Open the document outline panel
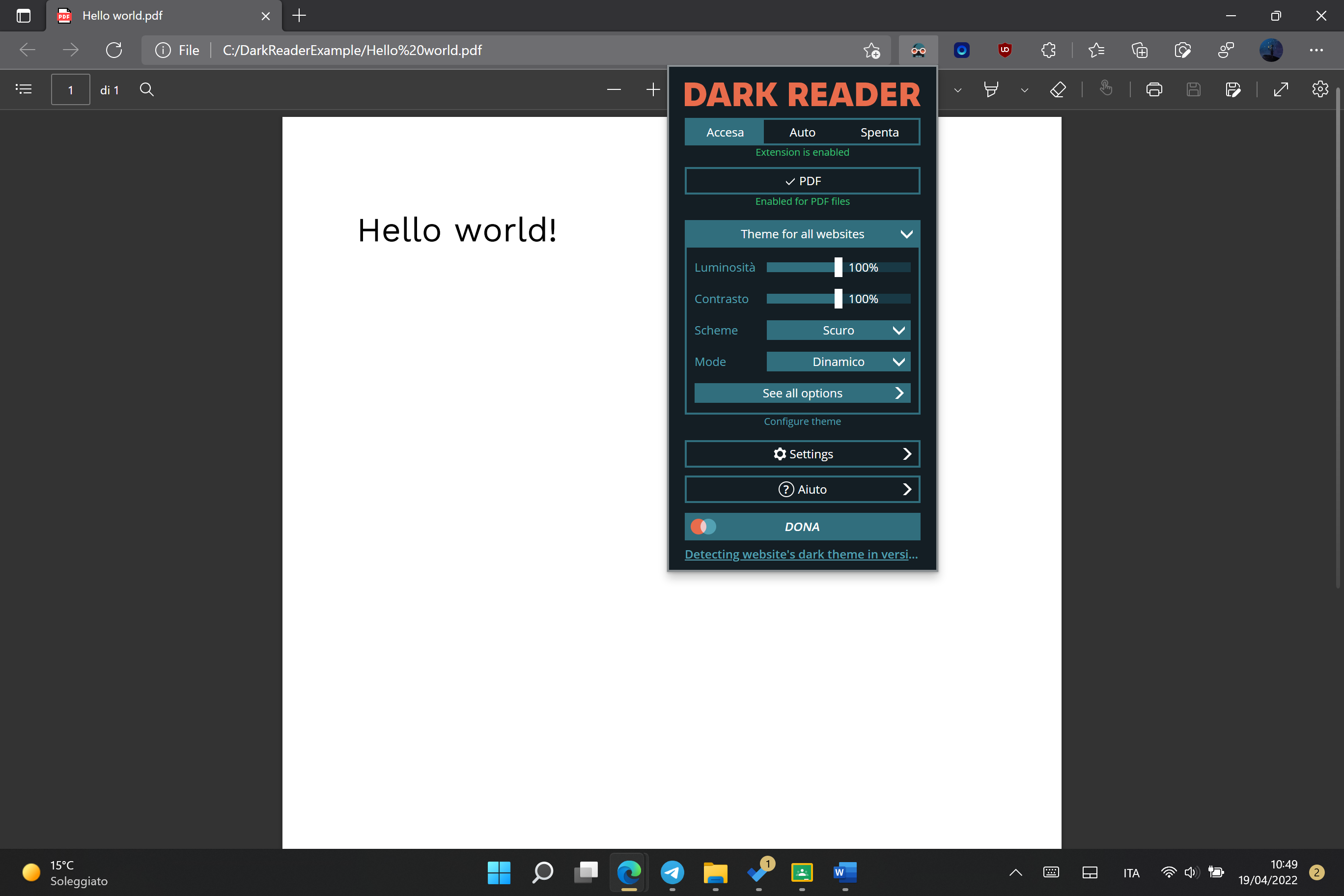This screenshot has height=896, width=1344. [24, 89]
